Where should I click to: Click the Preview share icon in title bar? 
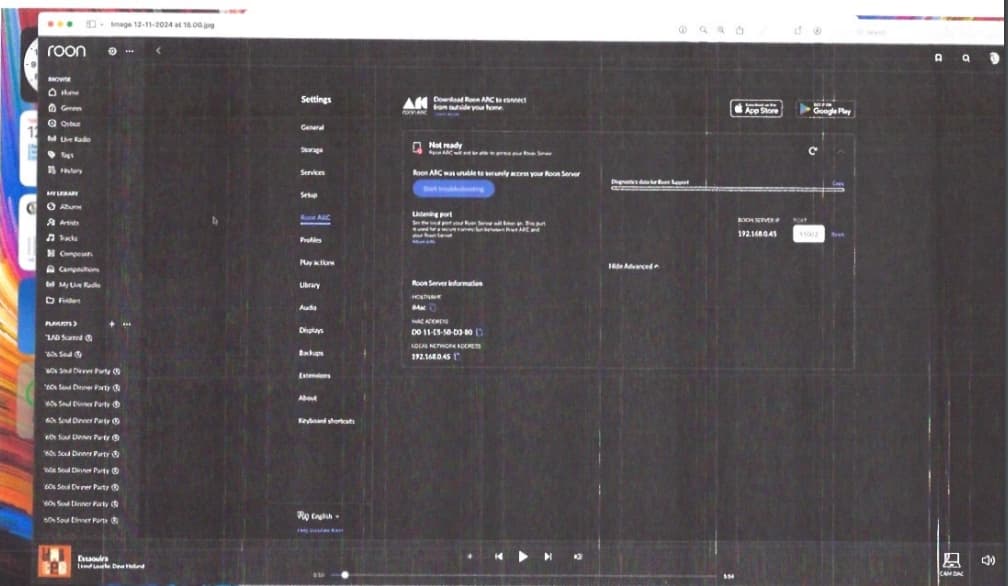coord(739,30)
